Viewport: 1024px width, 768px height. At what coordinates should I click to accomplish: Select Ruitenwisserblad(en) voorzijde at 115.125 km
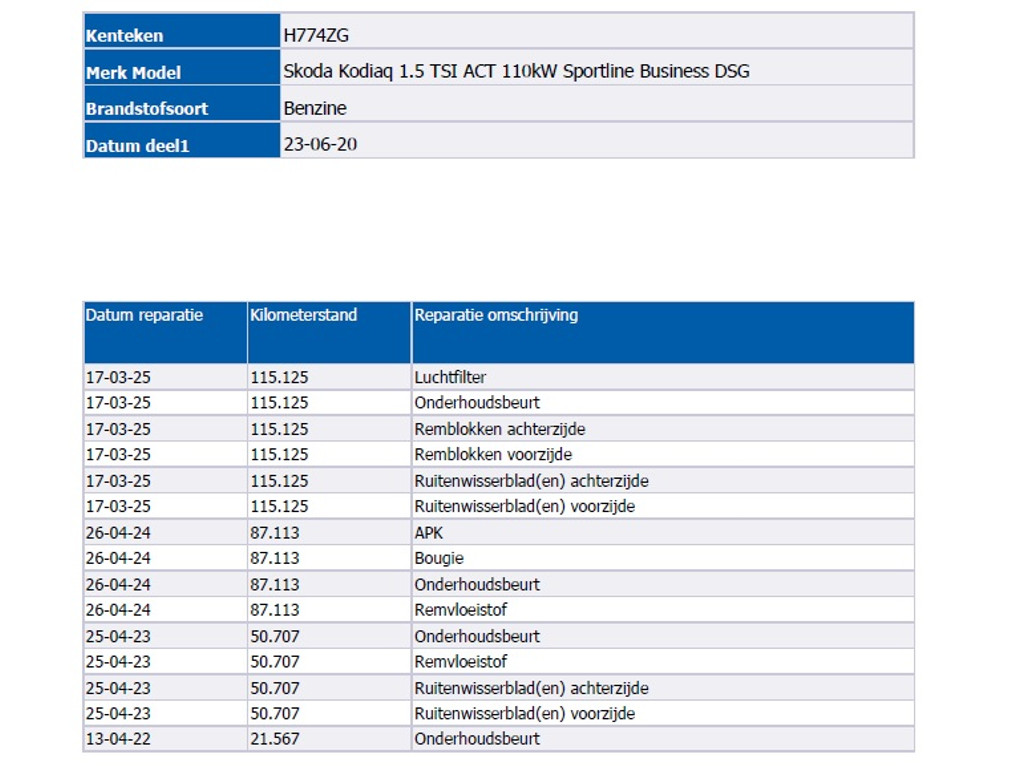(x=524, y=507)
